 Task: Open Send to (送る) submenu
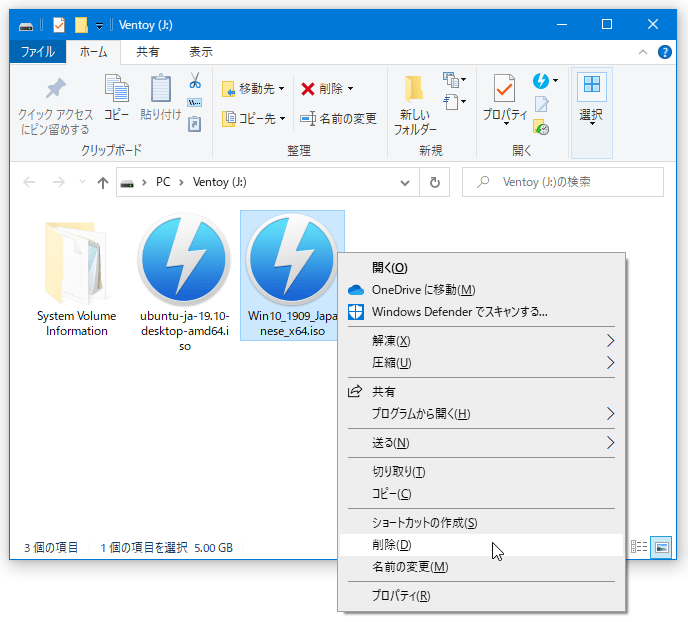(481, 443)
